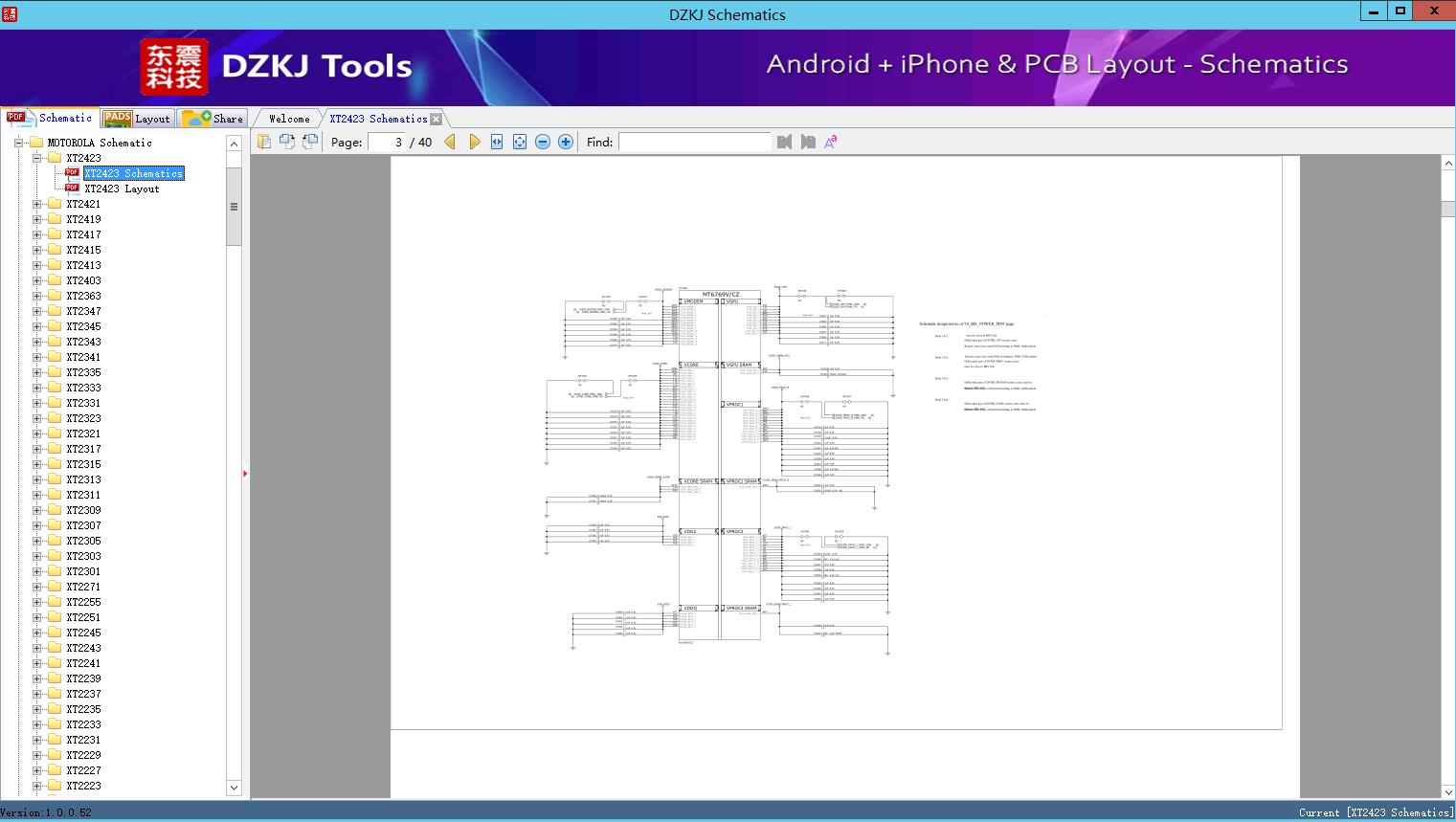This screenshot has width=1456, height=822.
Task: Collapse the XT2423 folder
Action: point(37,158)
